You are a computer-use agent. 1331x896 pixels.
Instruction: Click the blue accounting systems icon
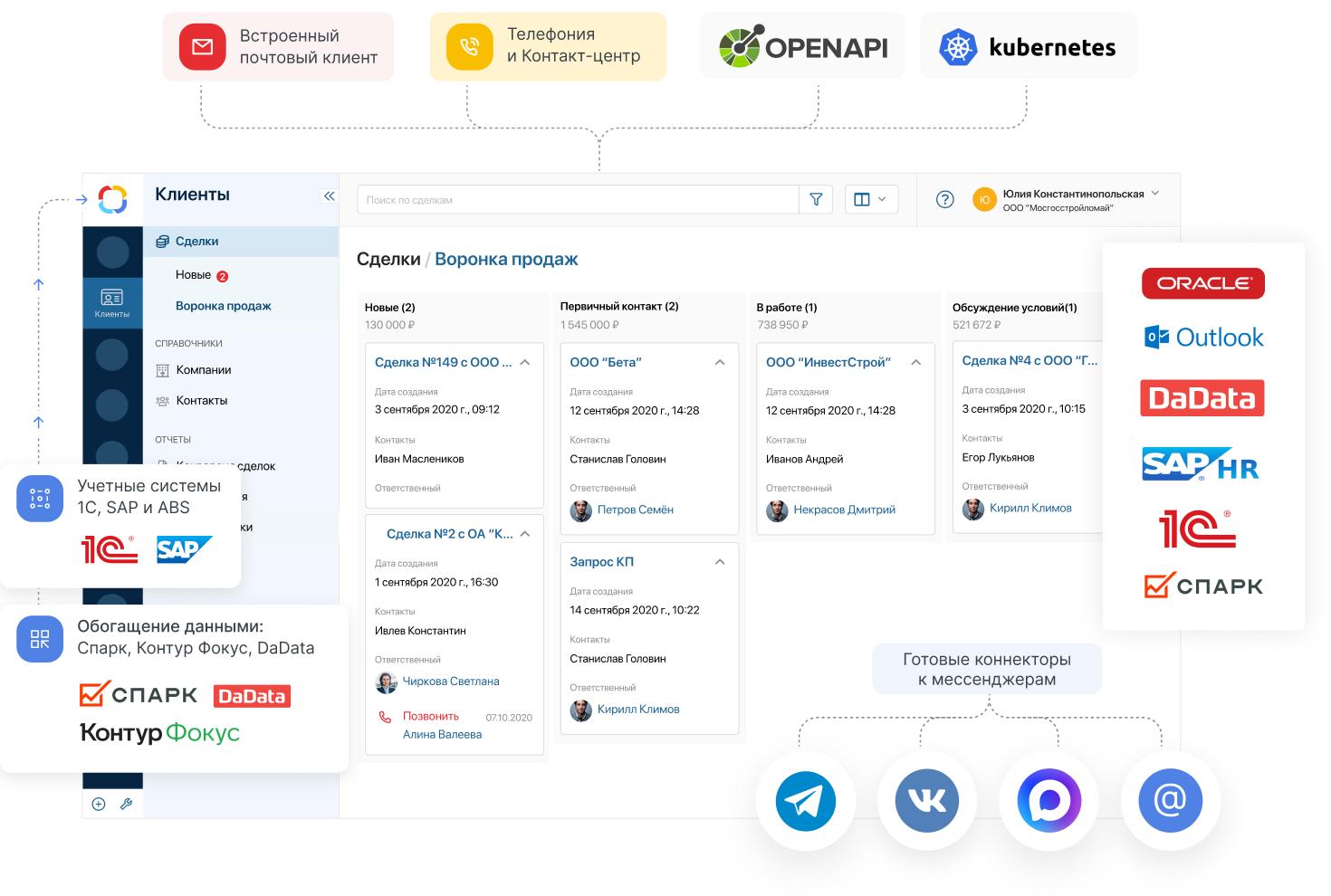point(40,499)
